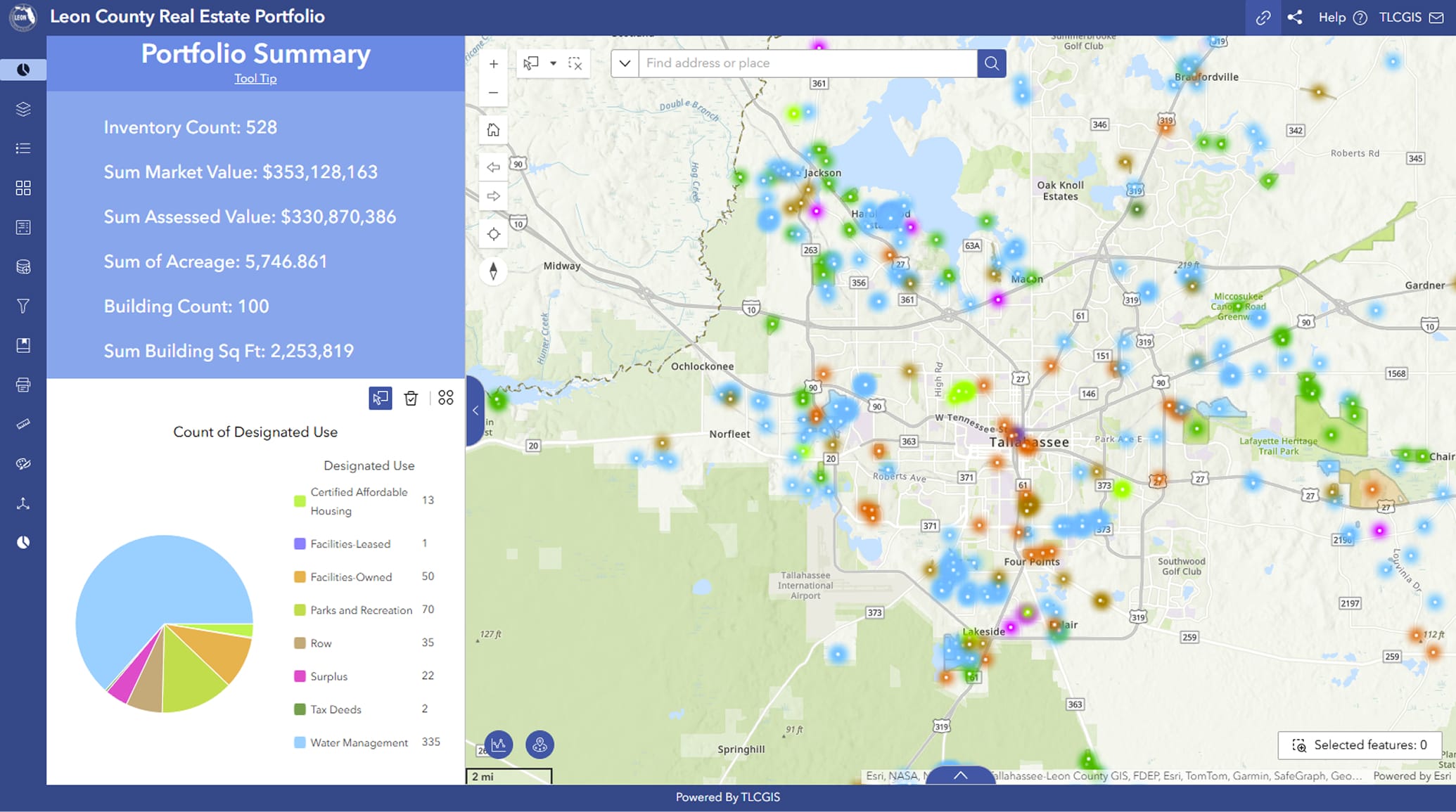Open the print widget in sidebar
The width and height of the screenshot is (1456, 812).
coord(23,385)
